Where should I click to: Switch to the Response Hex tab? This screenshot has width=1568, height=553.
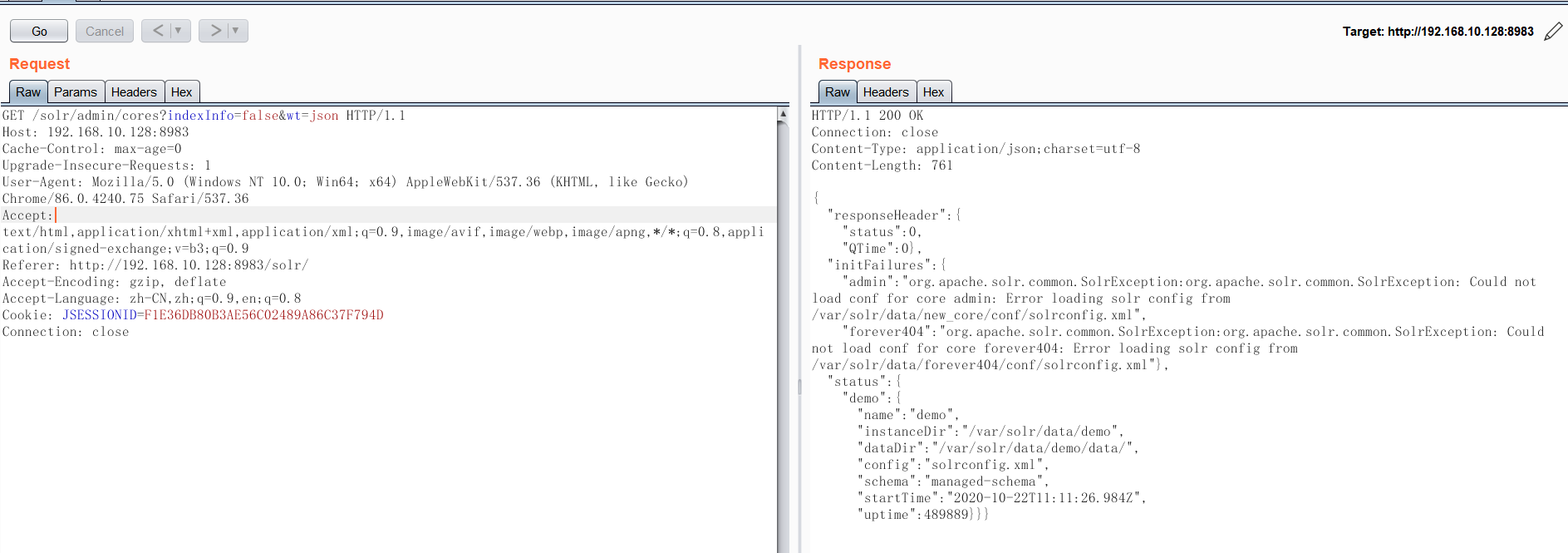933,92
